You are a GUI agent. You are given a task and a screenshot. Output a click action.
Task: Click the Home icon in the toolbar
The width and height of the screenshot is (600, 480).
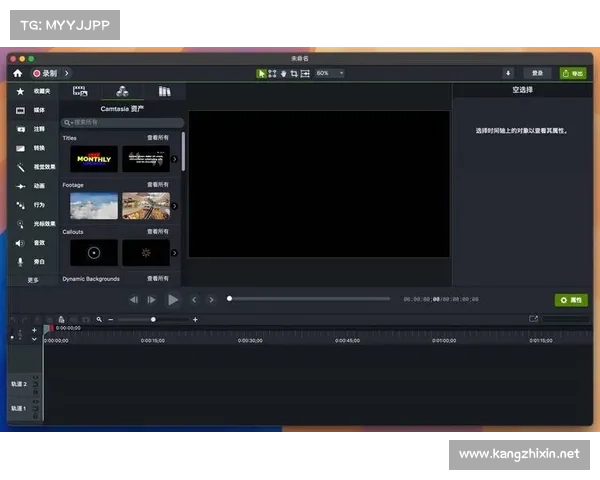17,73
